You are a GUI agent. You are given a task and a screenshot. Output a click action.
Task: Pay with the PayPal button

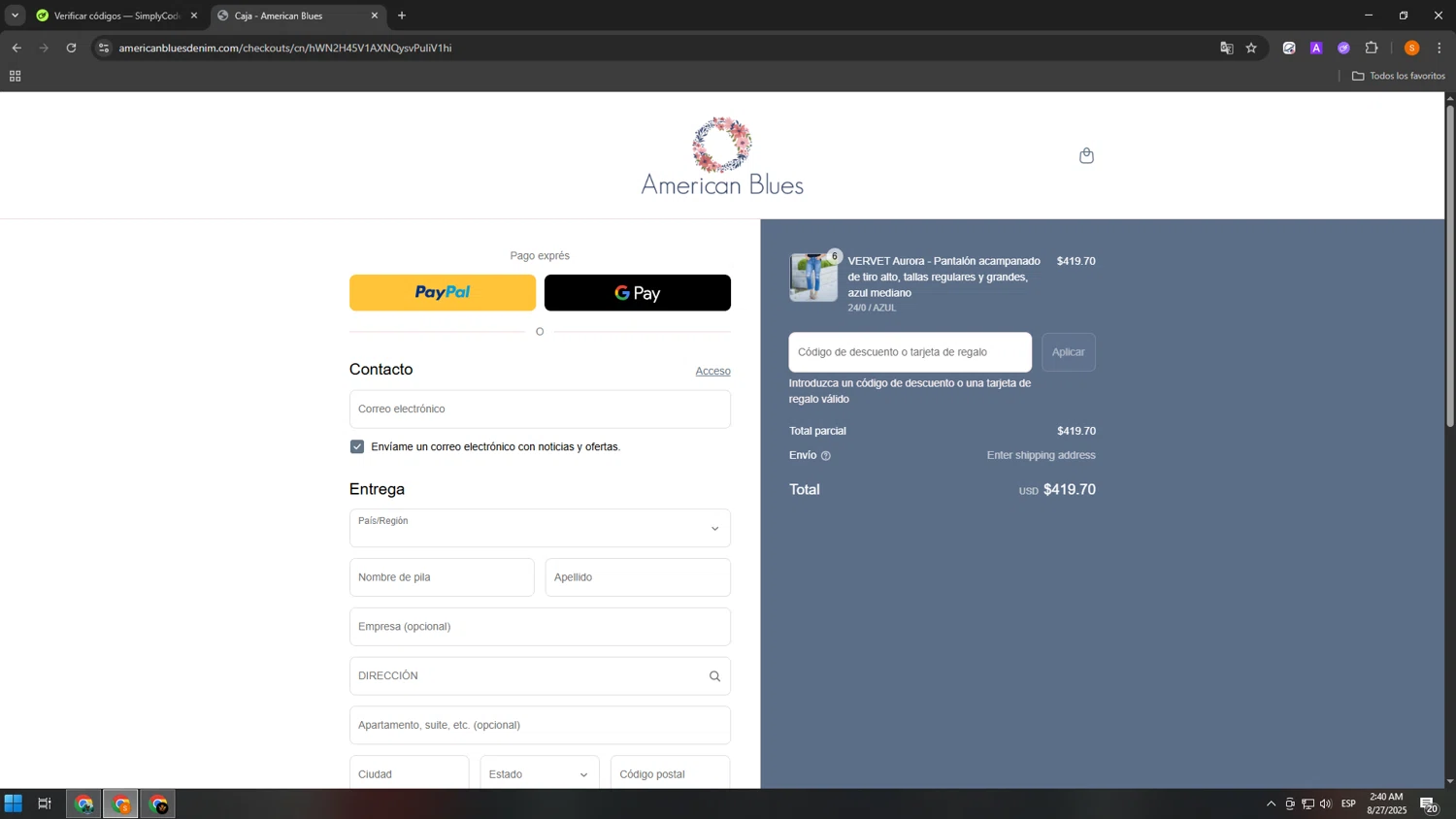443,293
